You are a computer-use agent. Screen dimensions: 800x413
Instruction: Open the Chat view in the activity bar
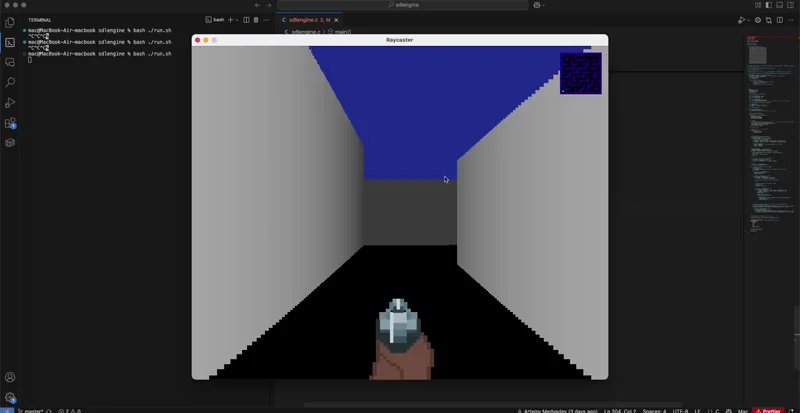(x=10, y=62)
